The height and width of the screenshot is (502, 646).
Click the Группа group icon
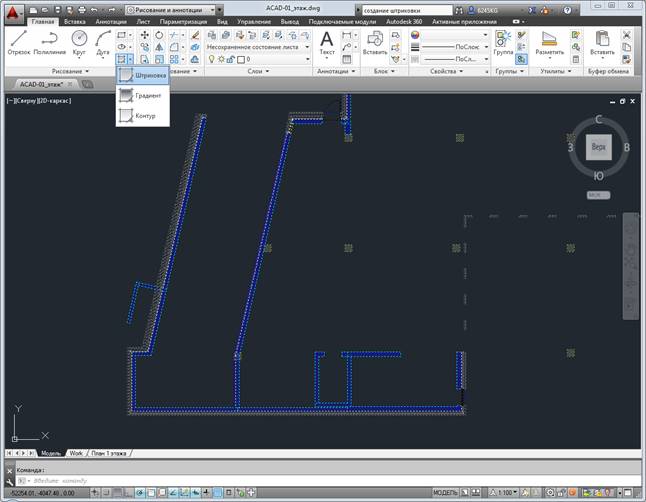pos(503,43)
